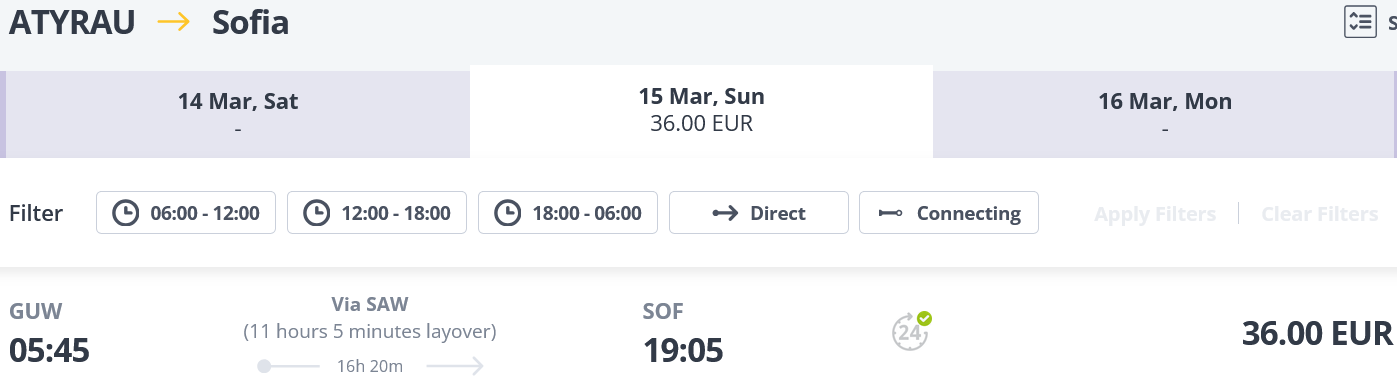Image resolution: width=1397 pixels, height=381 pixels.
Task: Click the 24-hour refund icon
Action: pos(912,332)
